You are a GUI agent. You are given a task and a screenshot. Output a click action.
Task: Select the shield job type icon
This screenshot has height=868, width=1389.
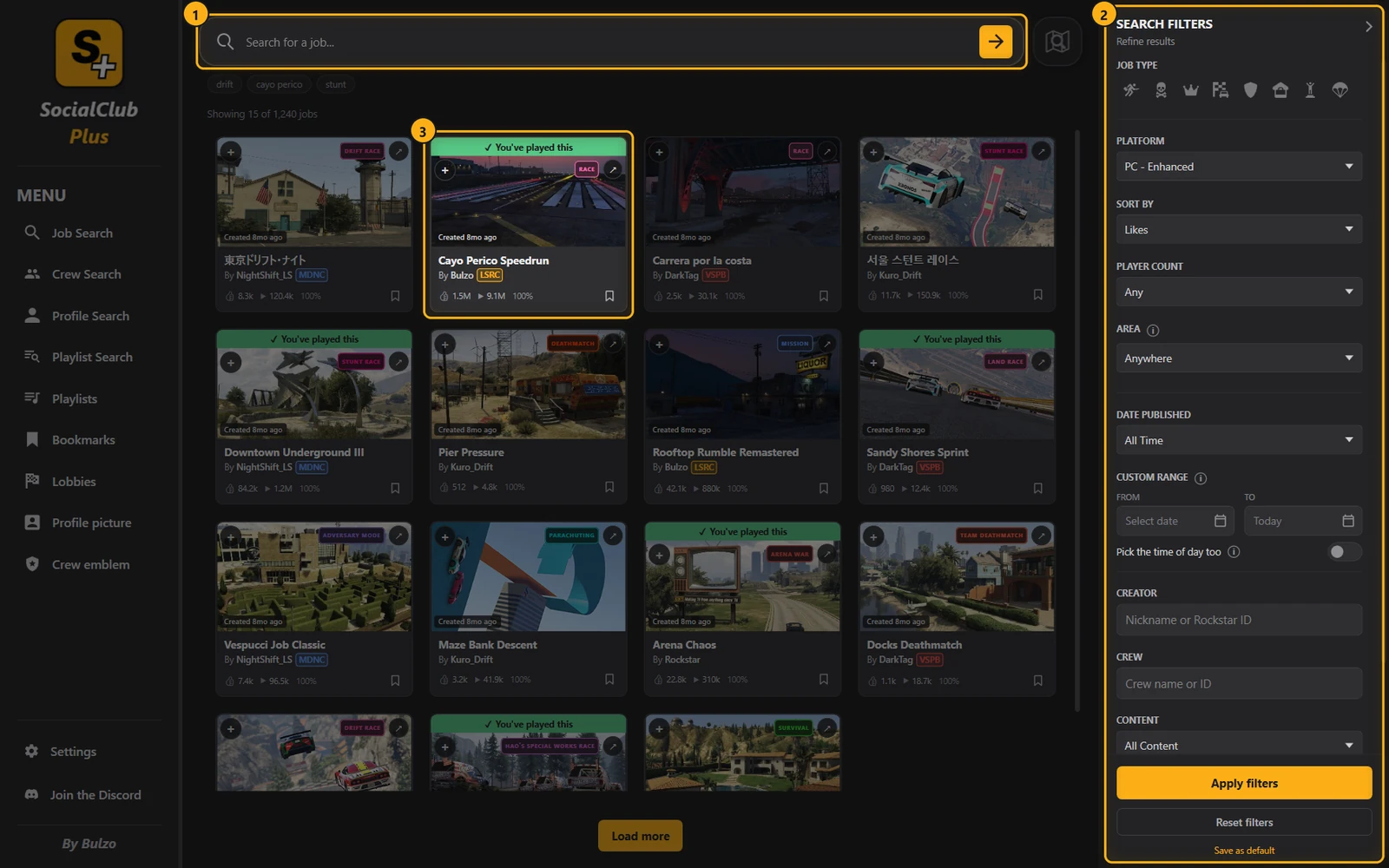coord(1250,89)
